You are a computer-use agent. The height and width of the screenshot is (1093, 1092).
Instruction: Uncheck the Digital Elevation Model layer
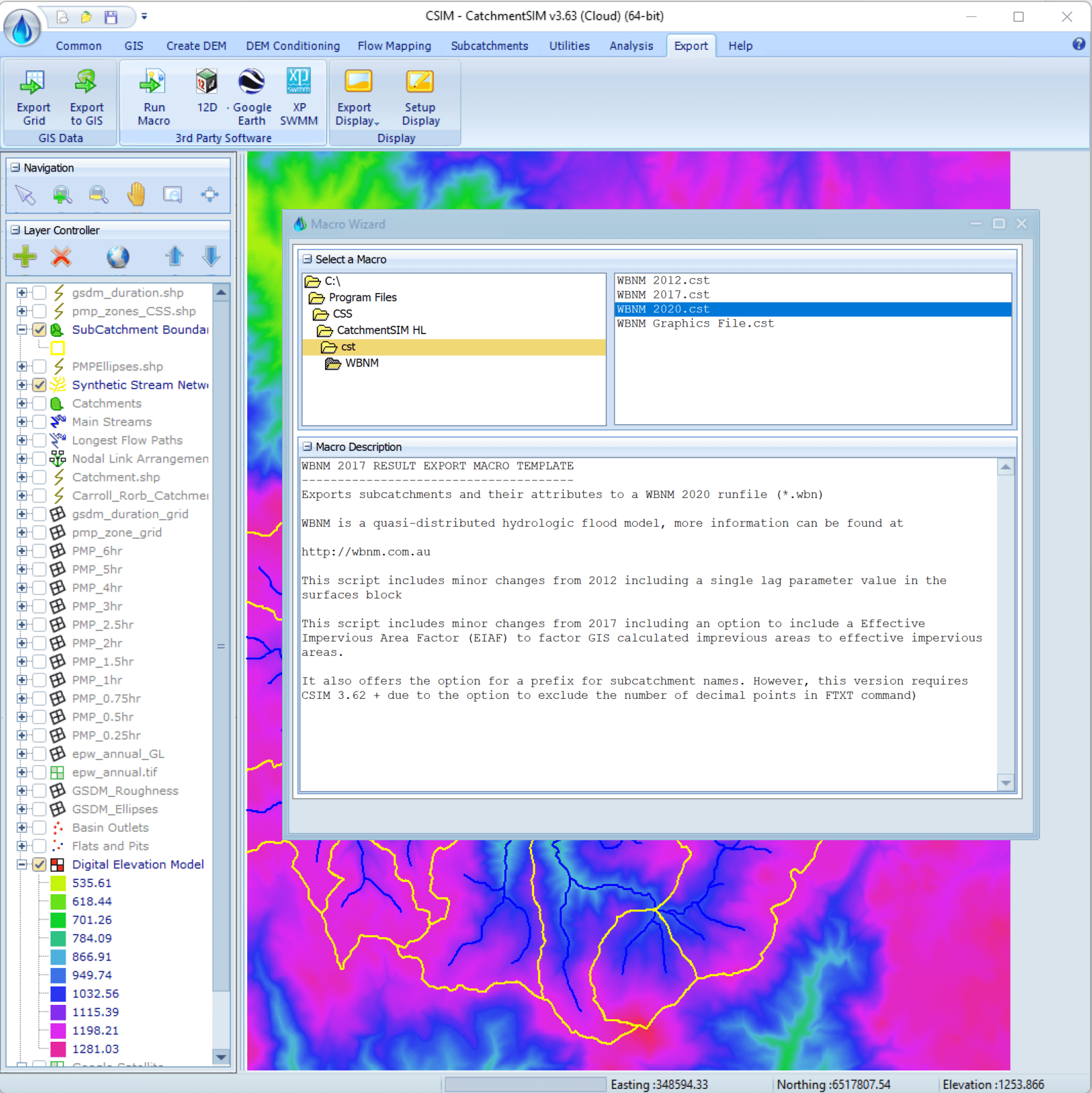click(x=40, y=865)
